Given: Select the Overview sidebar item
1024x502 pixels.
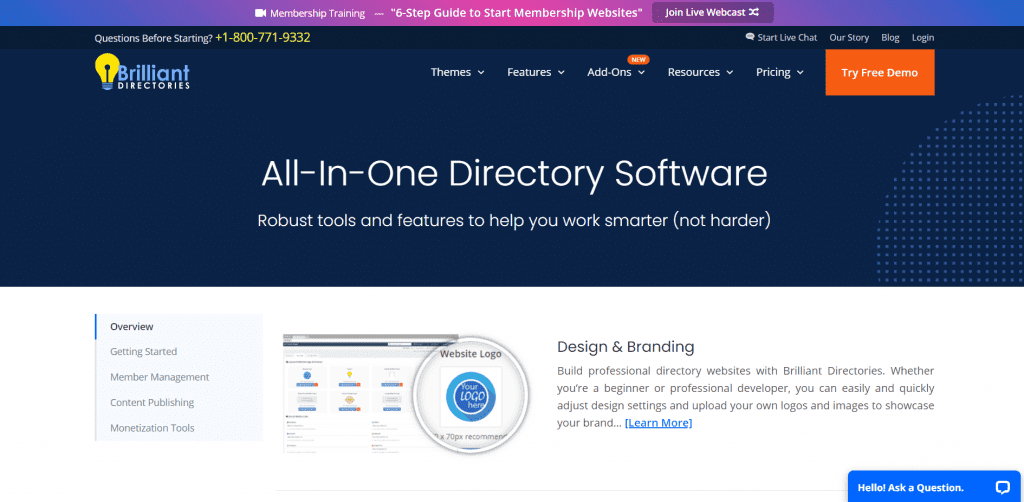Looking at the screenshot, I should (x=179, y=326).
